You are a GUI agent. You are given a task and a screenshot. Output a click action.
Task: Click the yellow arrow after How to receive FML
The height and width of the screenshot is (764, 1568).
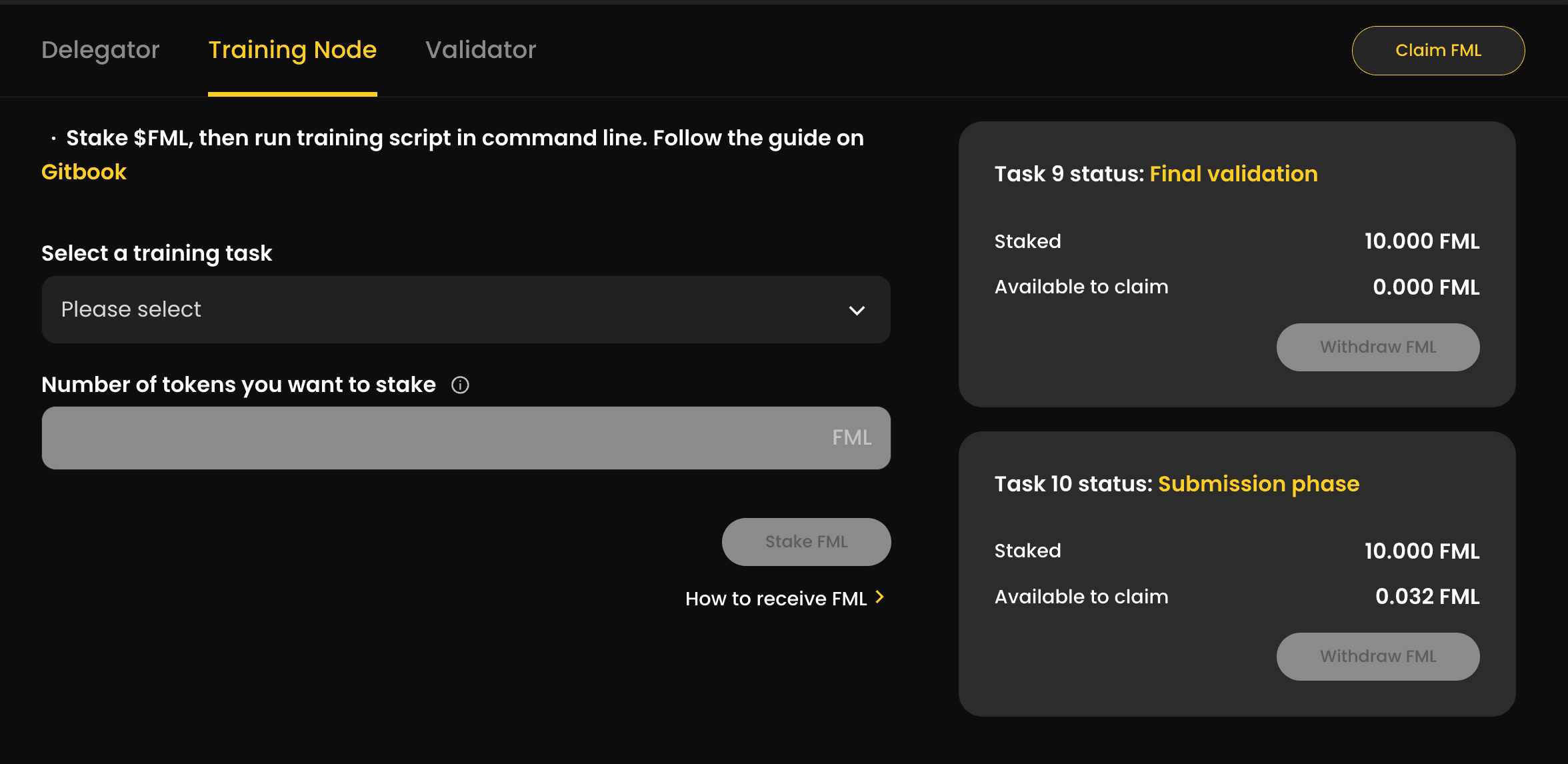pyautogui.click(x=880, y=597)
